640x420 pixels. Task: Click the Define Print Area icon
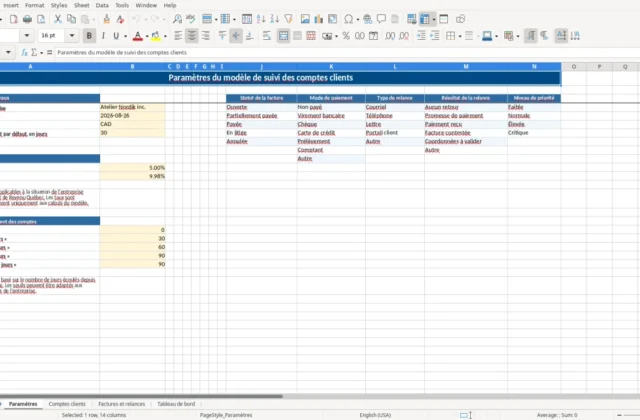[411, 19]
